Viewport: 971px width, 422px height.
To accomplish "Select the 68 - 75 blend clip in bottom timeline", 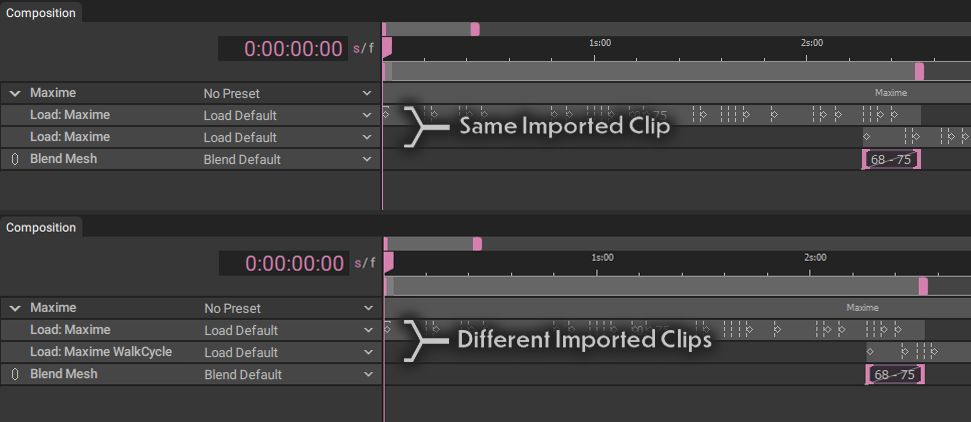I will (x=895, y=374).
